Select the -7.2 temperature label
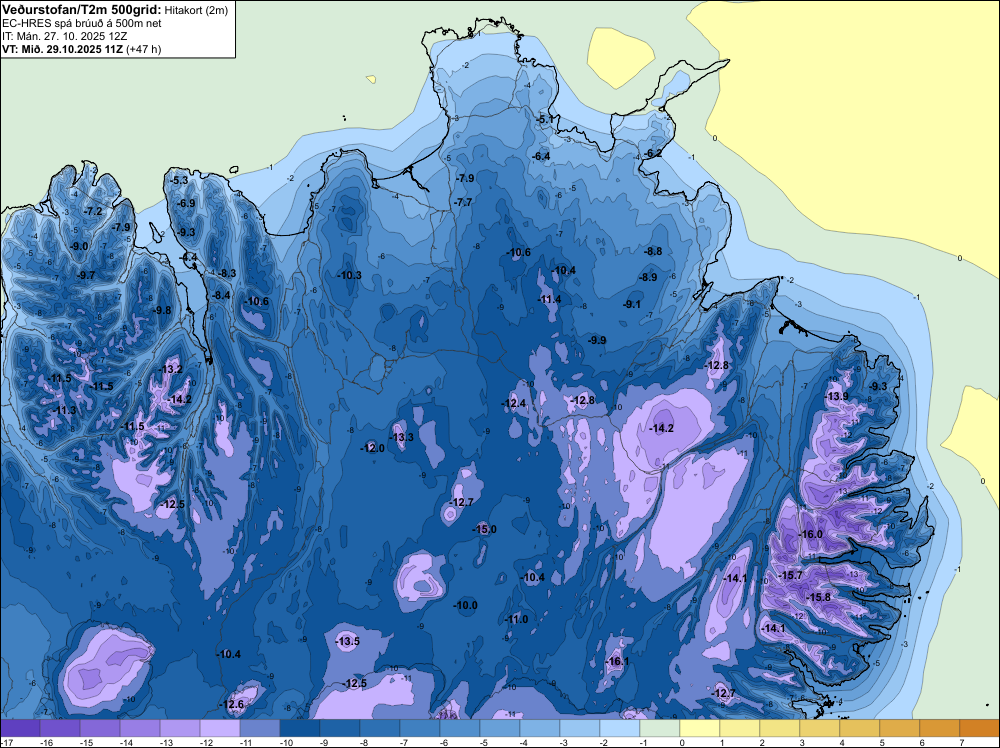Viewport: 1000px width, 748px height. click(93, 212)
